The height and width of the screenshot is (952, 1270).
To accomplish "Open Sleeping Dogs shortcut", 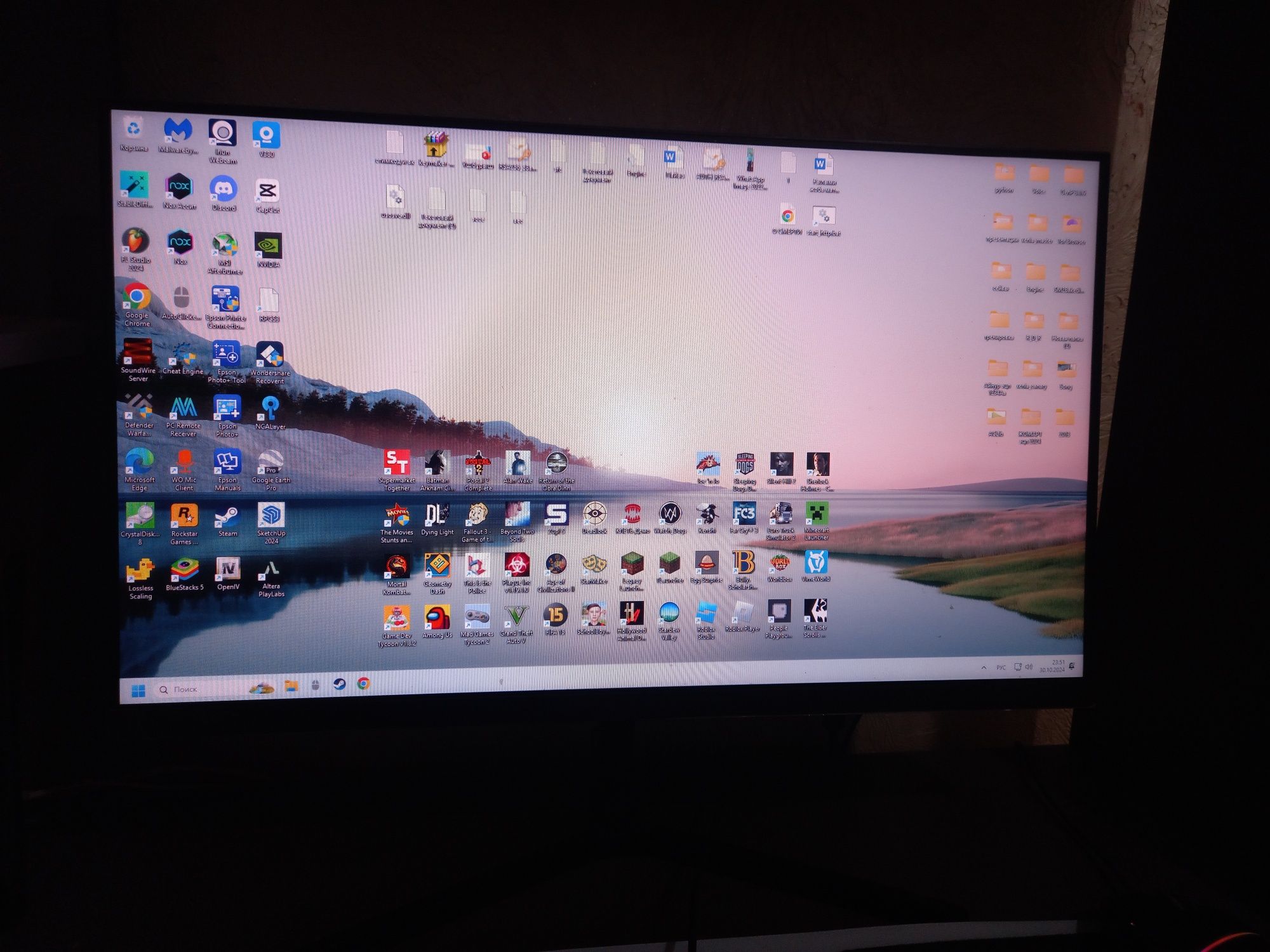I will (745, 472).
